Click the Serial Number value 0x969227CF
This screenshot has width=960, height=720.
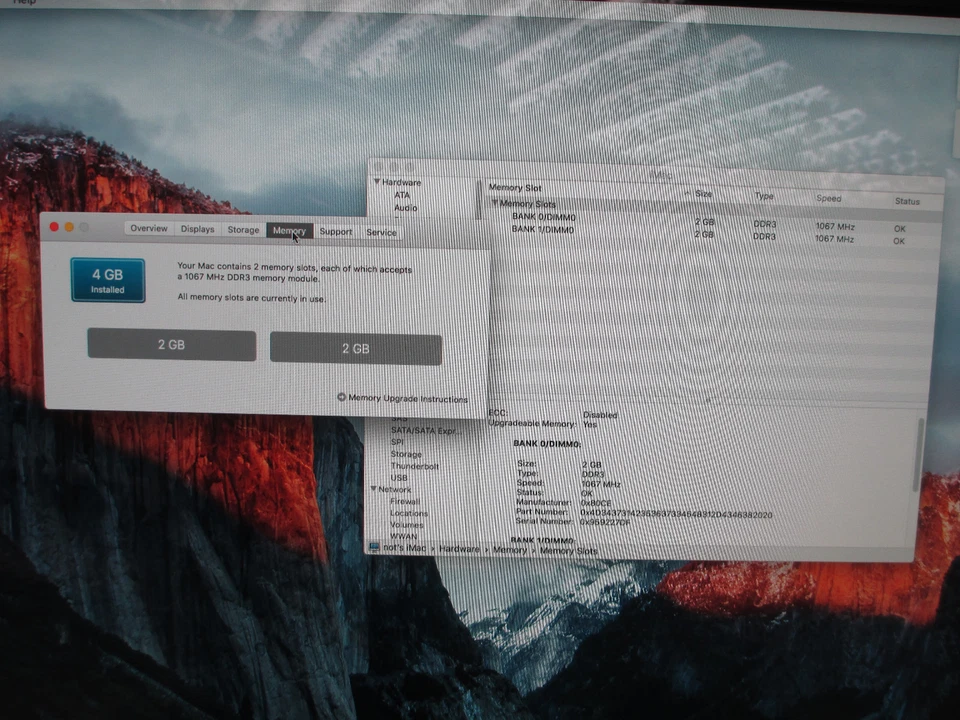click(605, 522)
